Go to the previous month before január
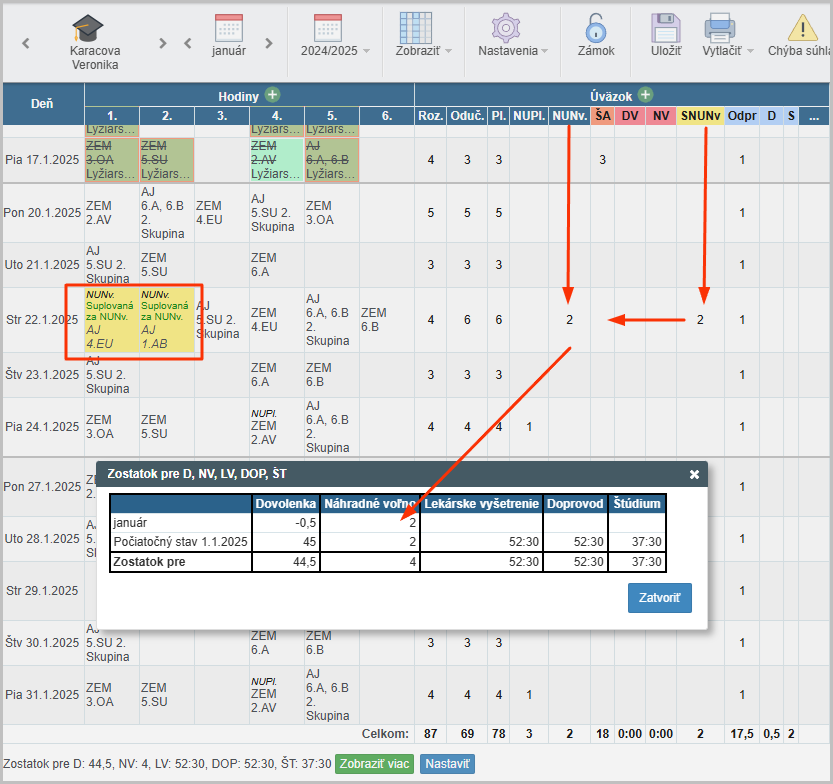 pyautogui.click(x=188, y=43)
